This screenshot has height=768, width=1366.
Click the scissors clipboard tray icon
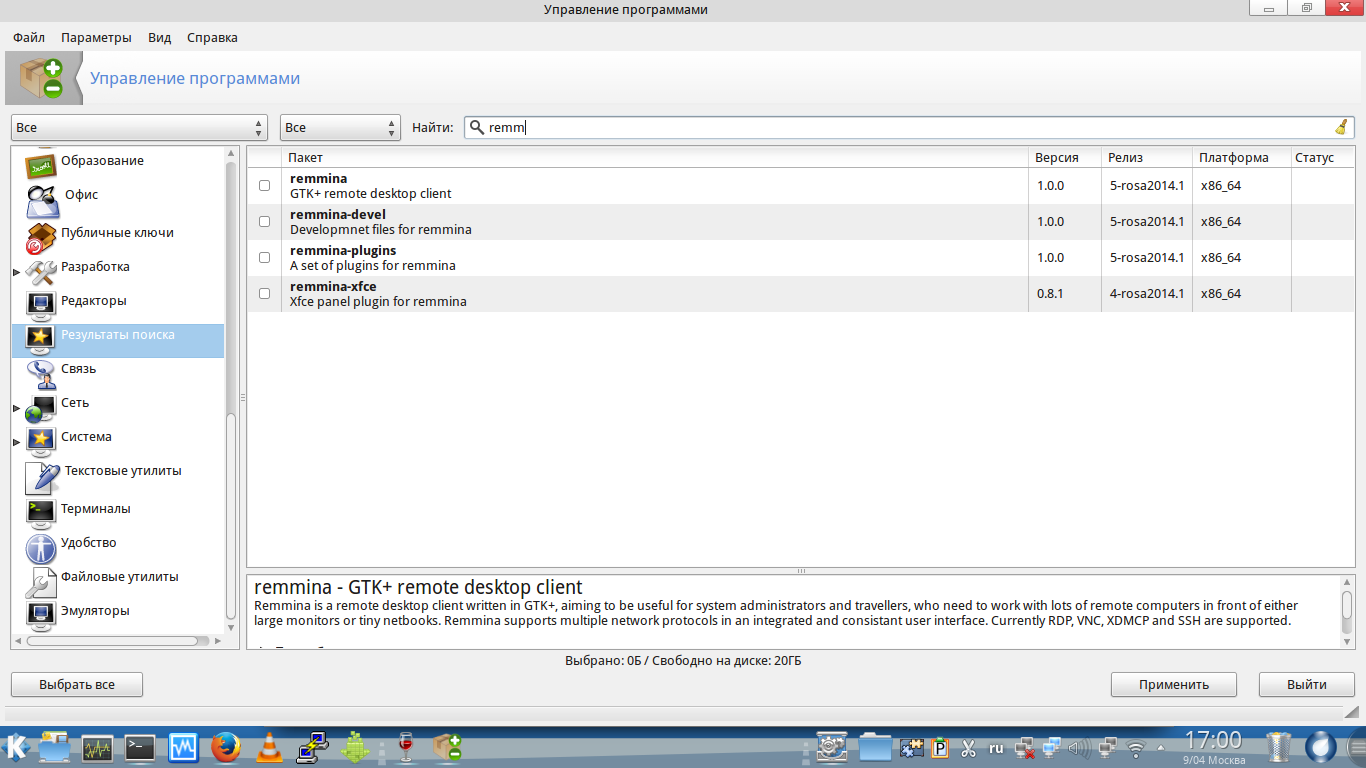click(968, 747)
